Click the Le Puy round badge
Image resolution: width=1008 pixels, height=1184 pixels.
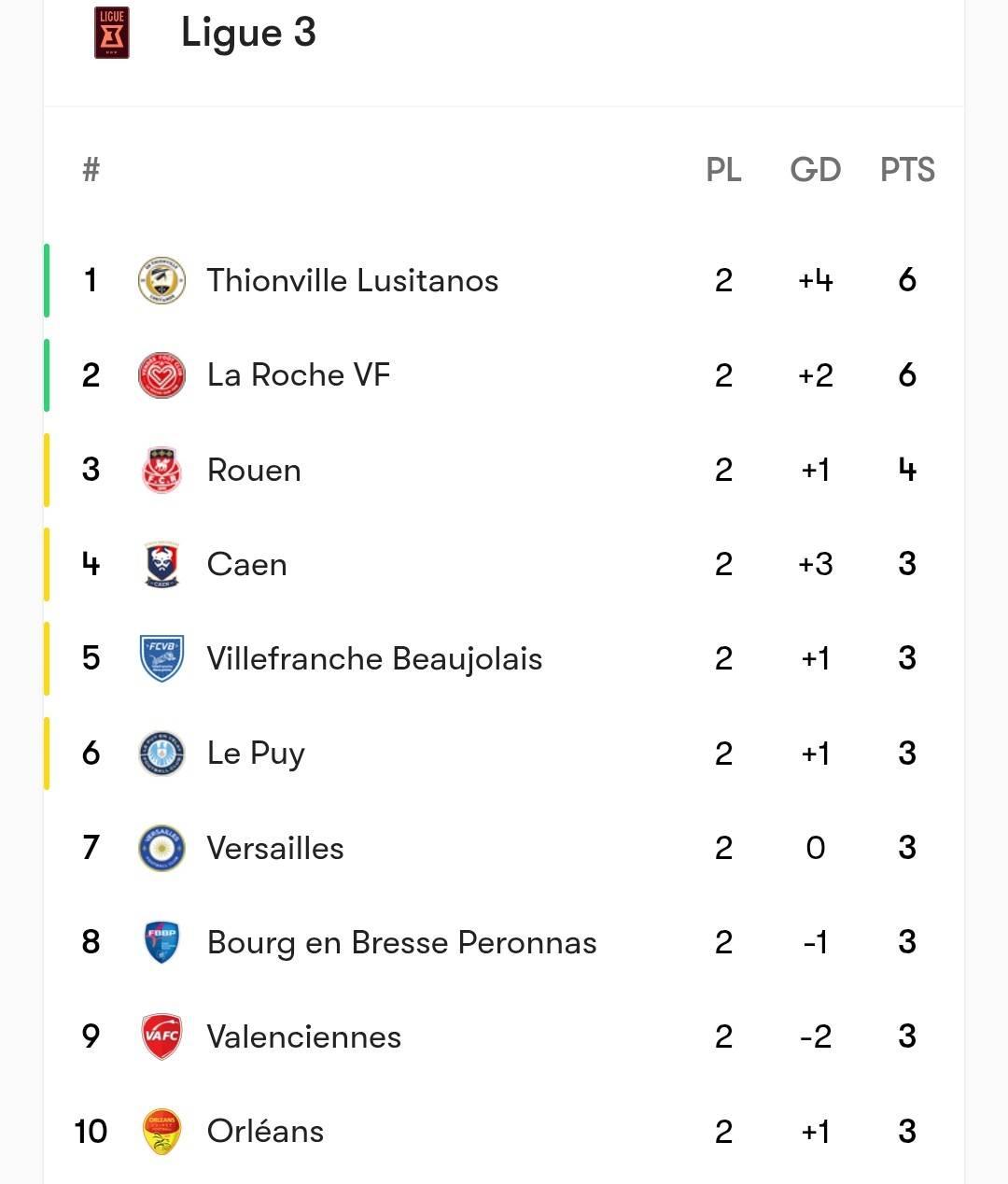tap(161, 754)
